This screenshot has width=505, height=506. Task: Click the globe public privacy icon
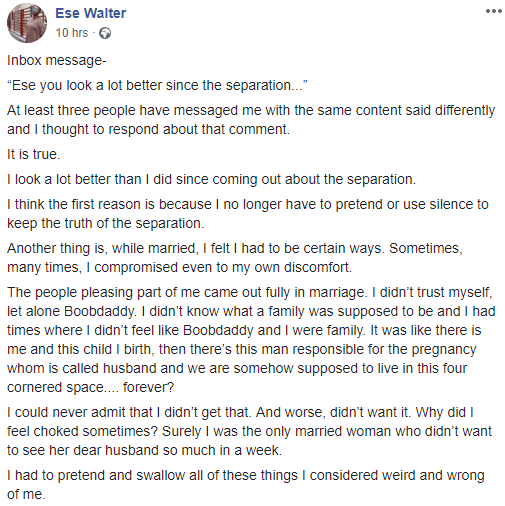click(105, 33)
